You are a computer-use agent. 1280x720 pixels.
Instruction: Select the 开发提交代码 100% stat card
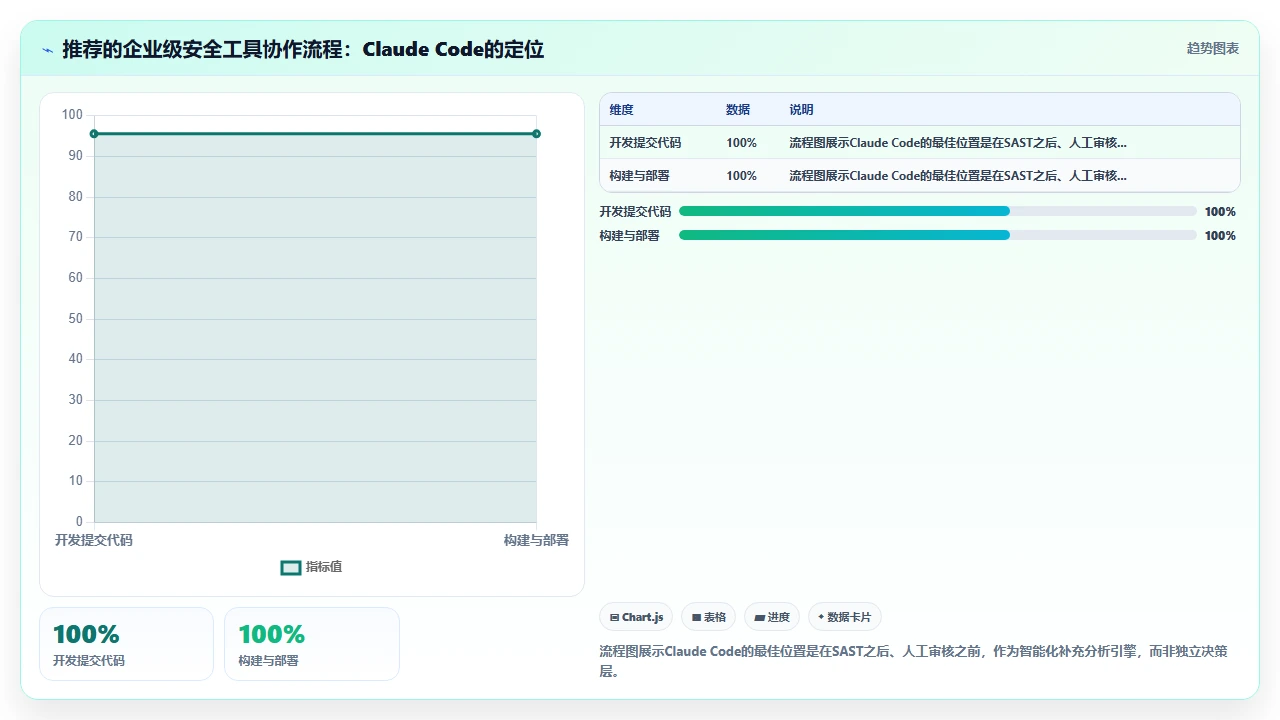click(126, 644)
